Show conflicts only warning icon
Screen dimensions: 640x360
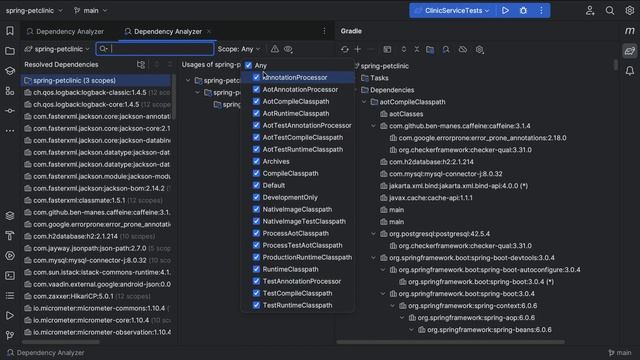275,49
